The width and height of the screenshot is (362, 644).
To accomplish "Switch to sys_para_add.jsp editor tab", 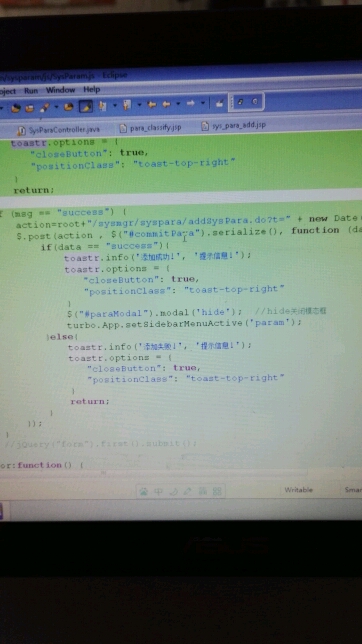I will 233,125.
